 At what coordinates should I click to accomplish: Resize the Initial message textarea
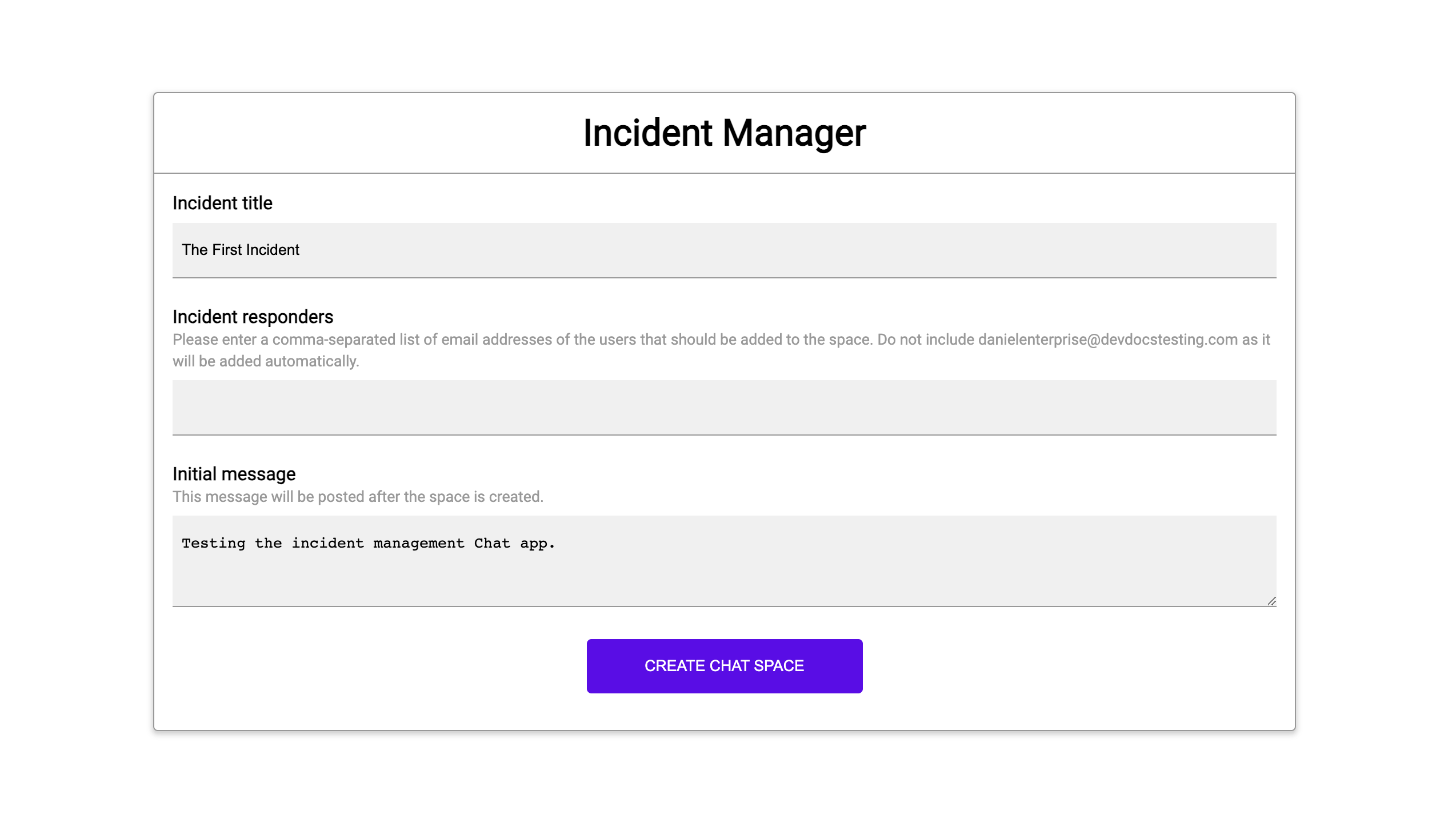[1272, 600]
